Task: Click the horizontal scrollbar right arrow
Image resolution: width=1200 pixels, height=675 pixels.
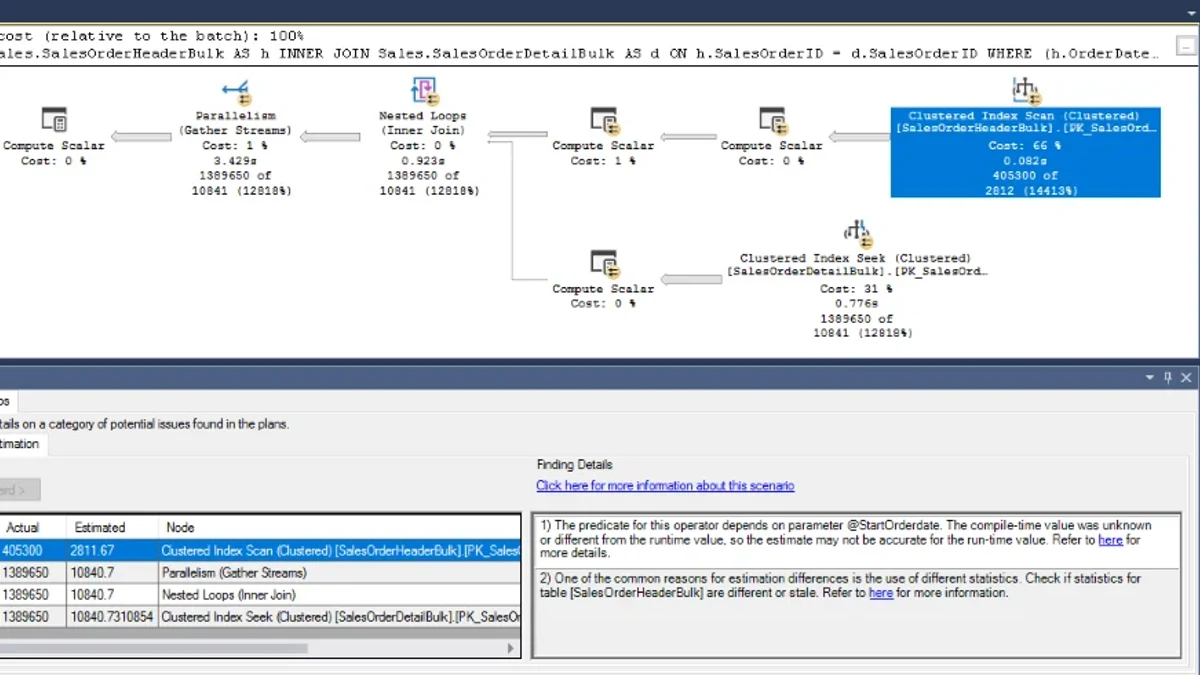Action: (x=513, y=648)
